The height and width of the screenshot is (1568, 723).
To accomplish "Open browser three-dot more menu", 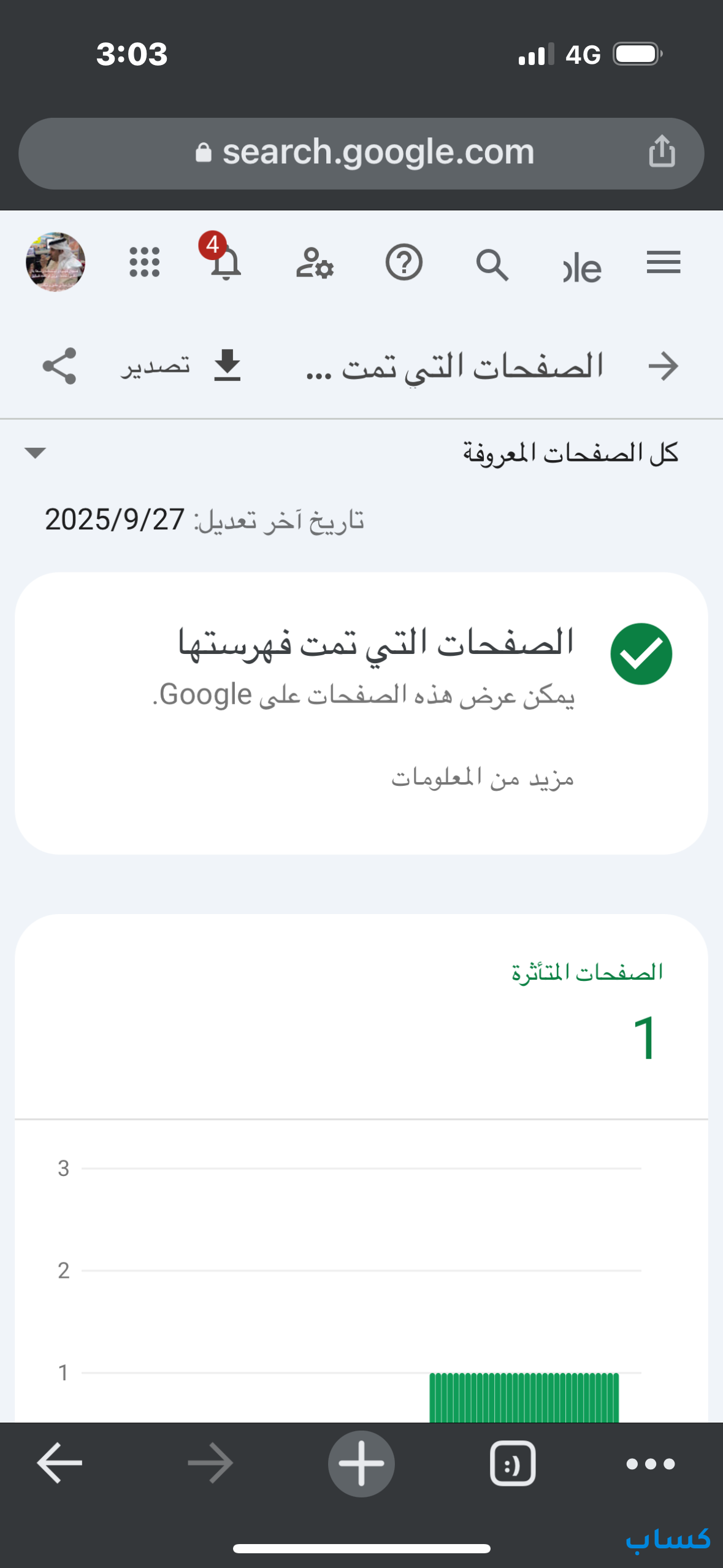I will [651, 1464].
